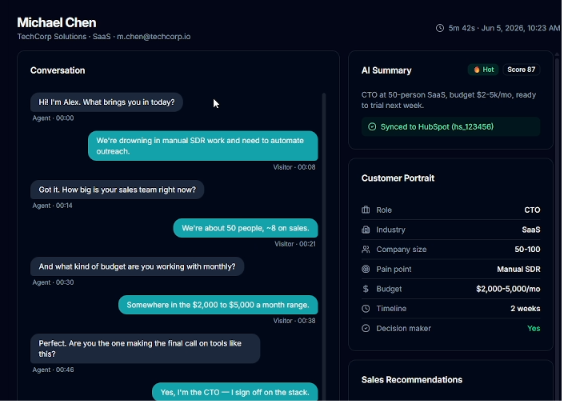Open the Synced to HubSpot record banner
The image size is (562, 401).
(x=451, y=126)
